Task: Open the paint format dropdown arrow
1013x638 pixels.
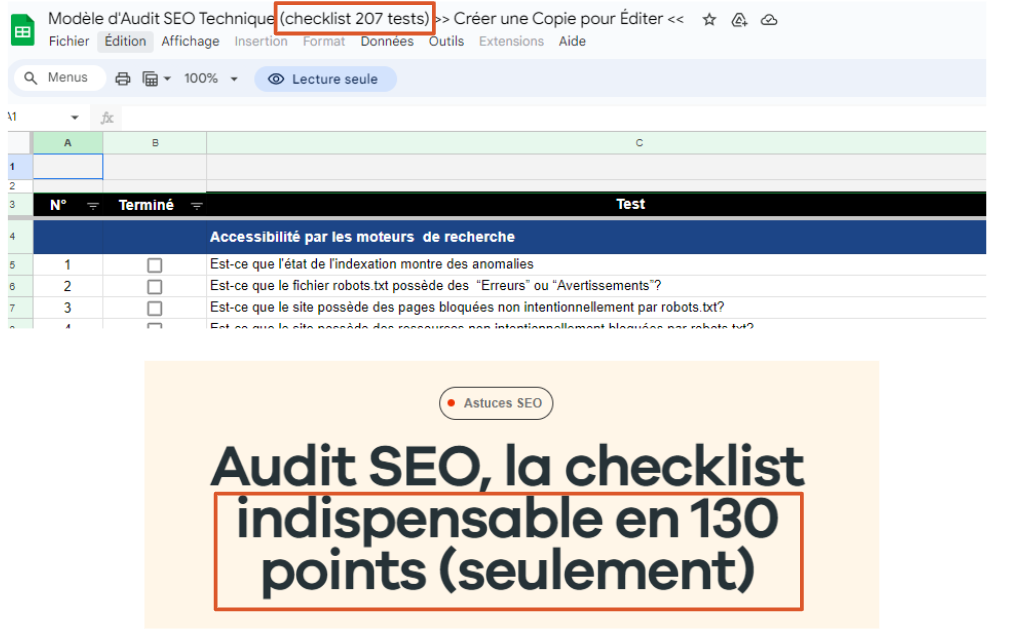Action: pos(166,77)
